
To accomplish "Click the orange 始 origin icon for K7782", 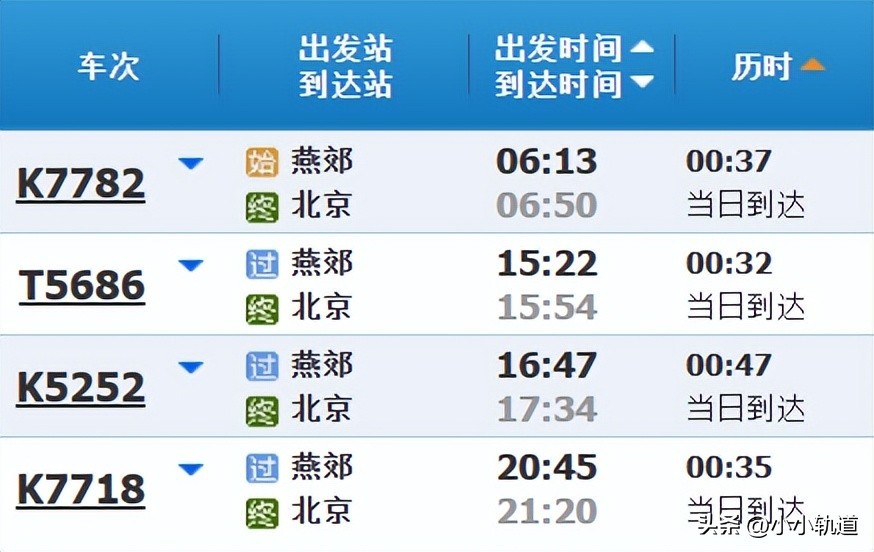I will [x=261, y=162].
